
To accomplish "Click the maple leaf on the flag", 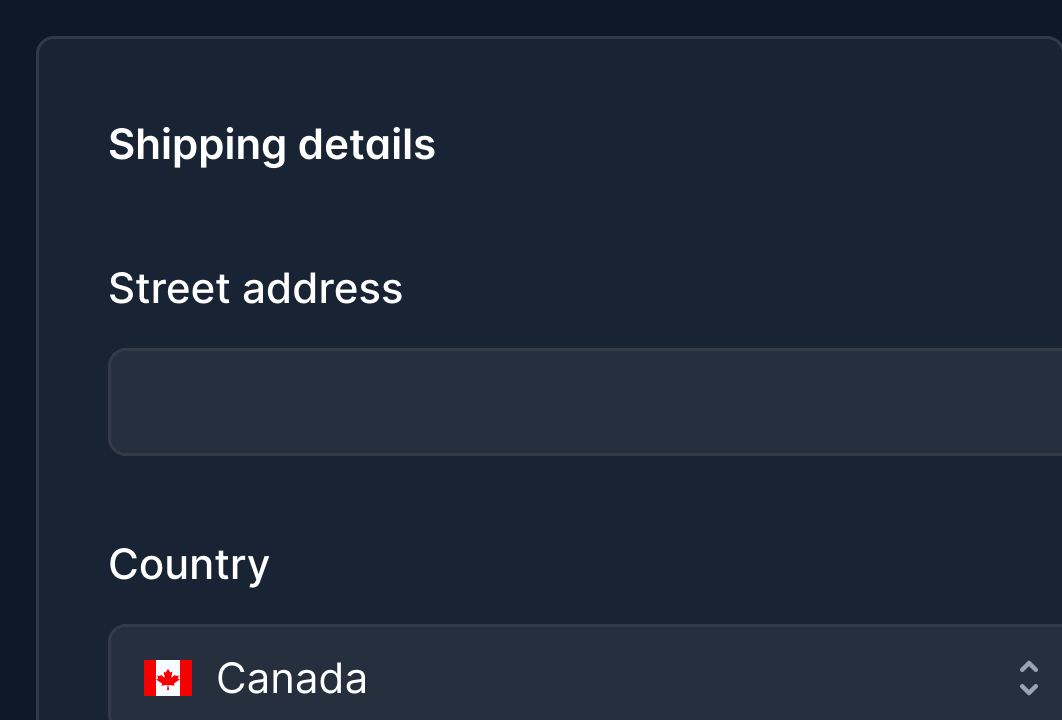I will [x=168, y=678].
